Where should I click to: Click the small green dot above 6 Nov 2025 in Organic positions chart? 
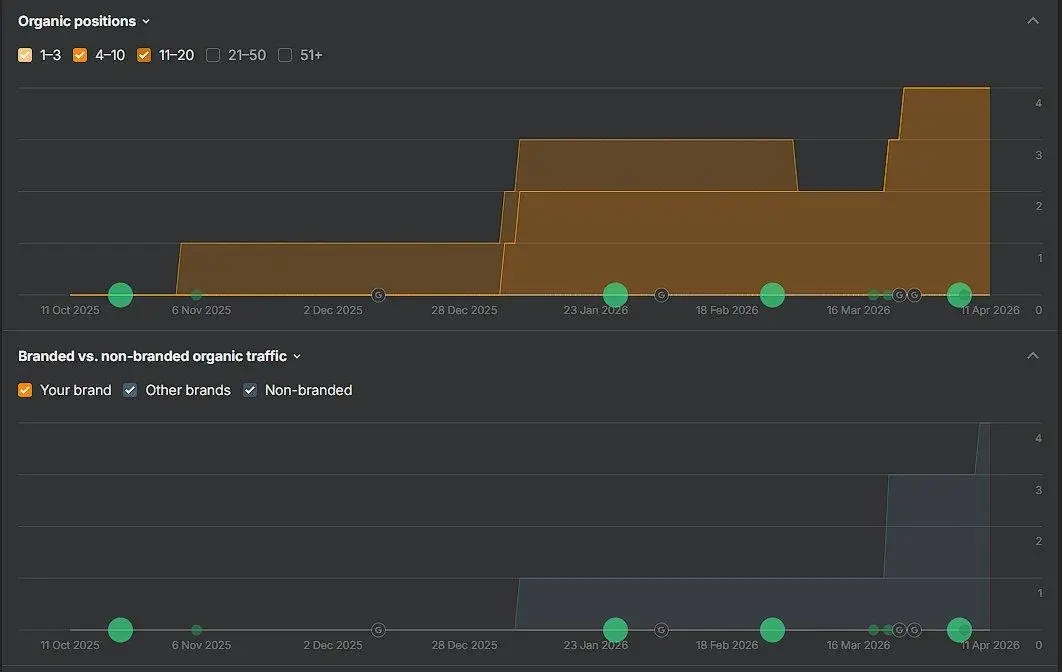[196, 295]
